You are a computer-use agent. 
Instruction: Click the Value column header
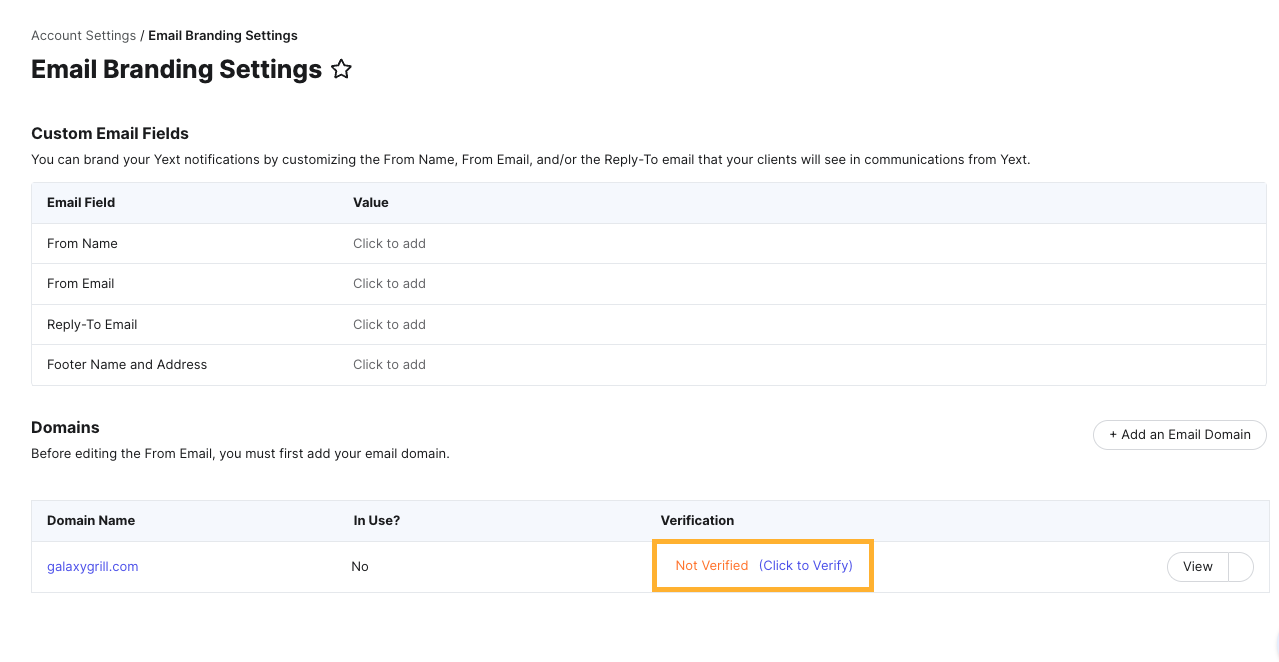(370, 202)
